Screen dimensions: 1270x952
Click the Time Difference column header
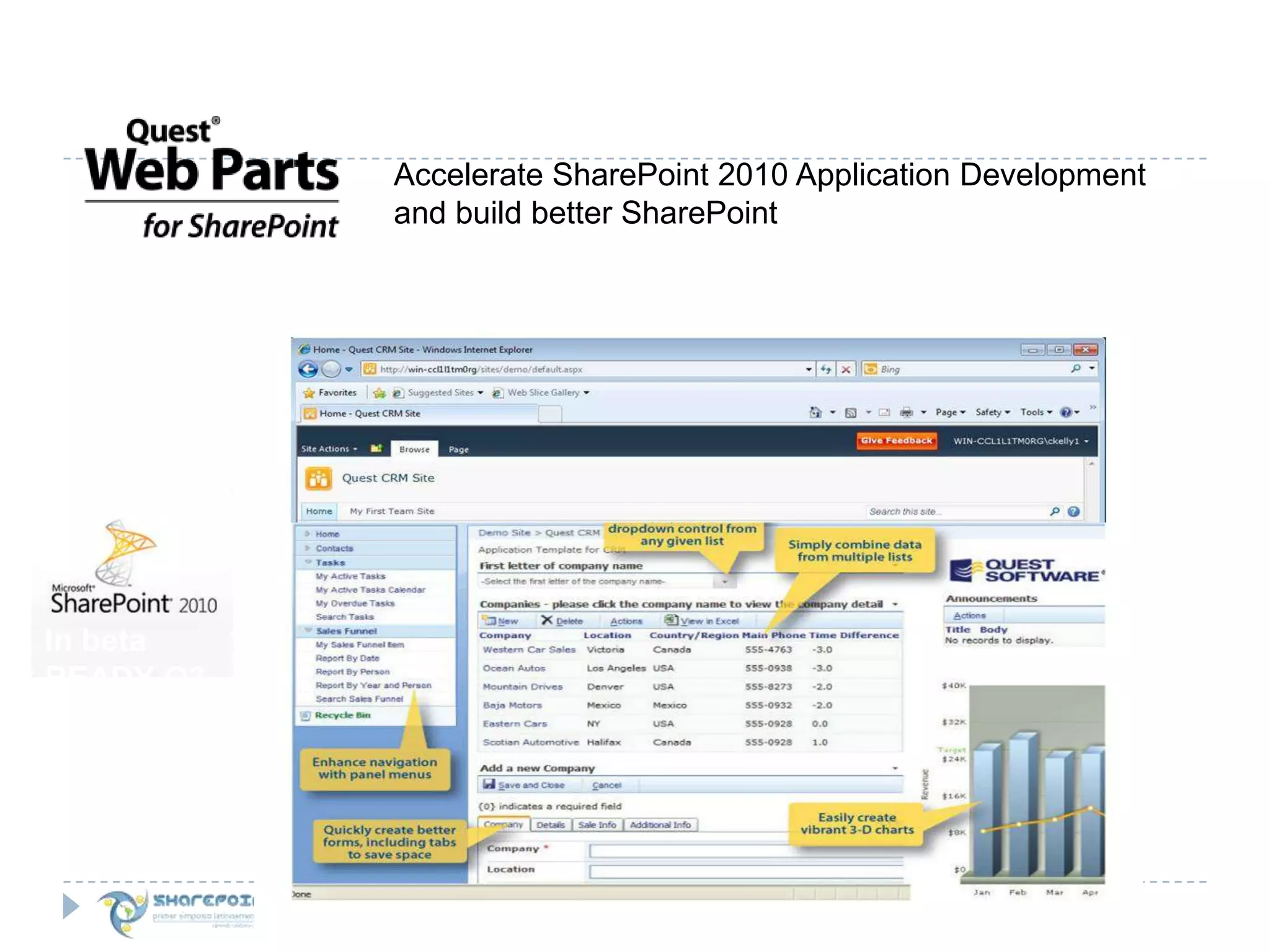[x=854, y=635]
